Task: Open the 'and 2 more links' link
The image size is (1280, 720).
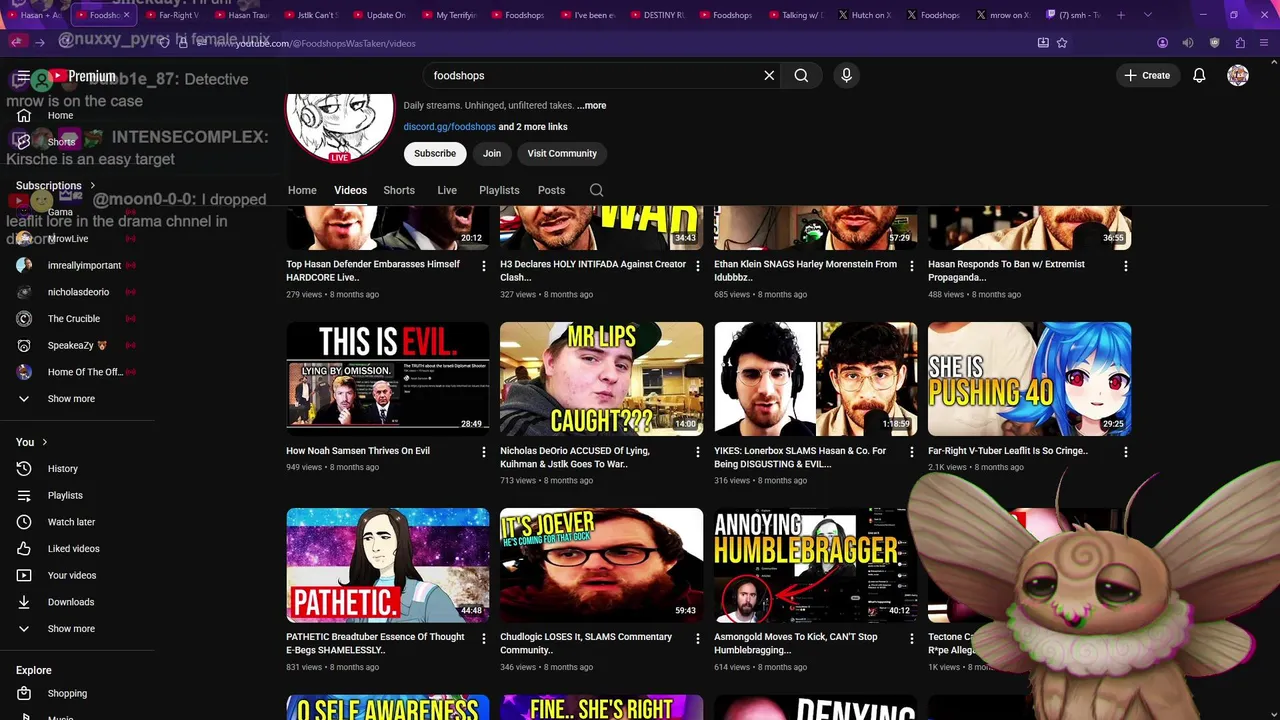Action: [x=533, y=127]
